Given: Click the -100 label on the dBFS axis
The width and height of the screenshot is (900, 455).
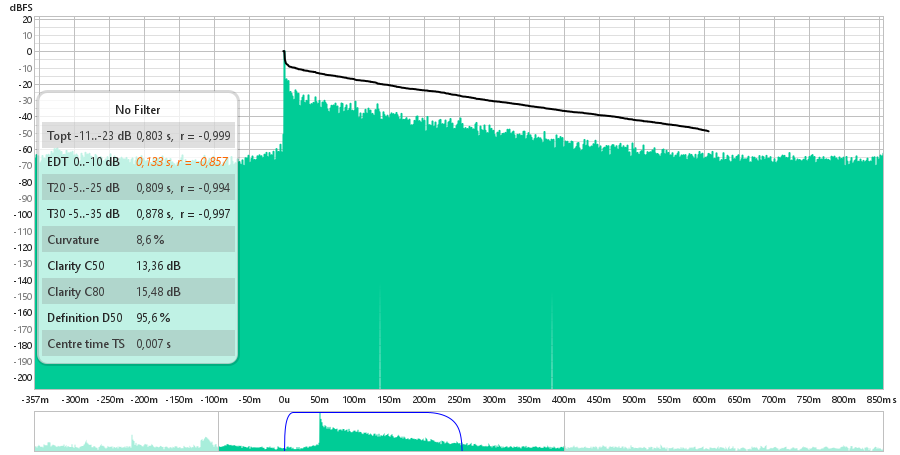Looking at the screenshot, I should pos(19,215).
